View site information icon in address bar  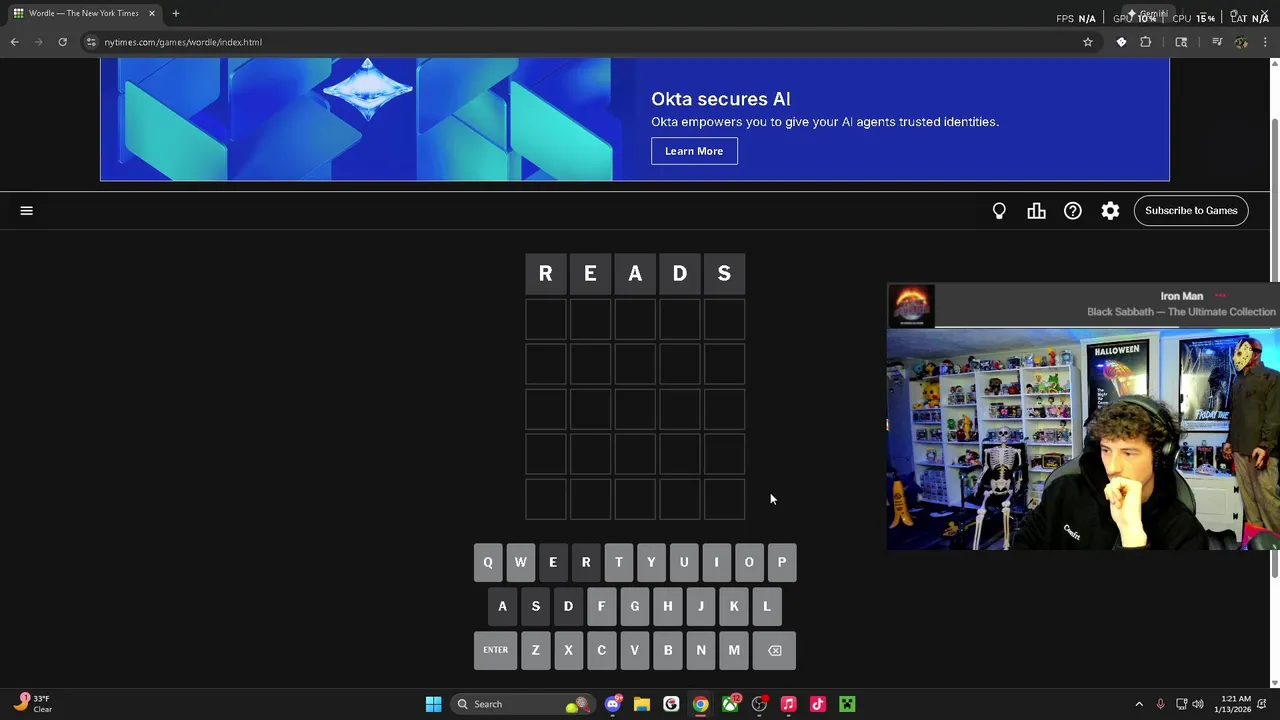pos(91,42)
